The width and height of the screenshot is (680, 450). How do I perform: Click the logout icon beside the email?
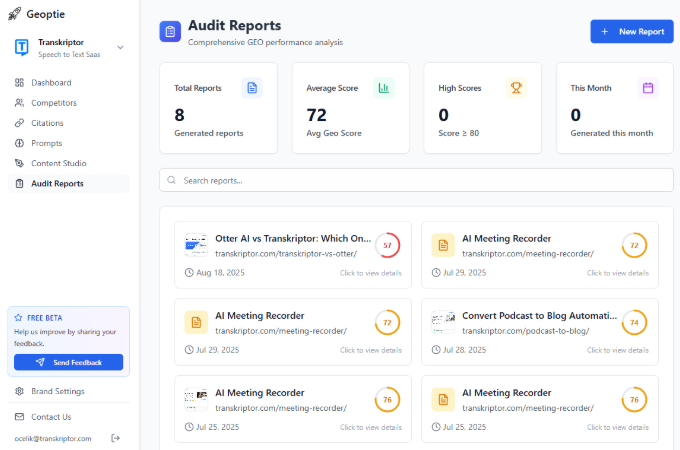(116, 438)
